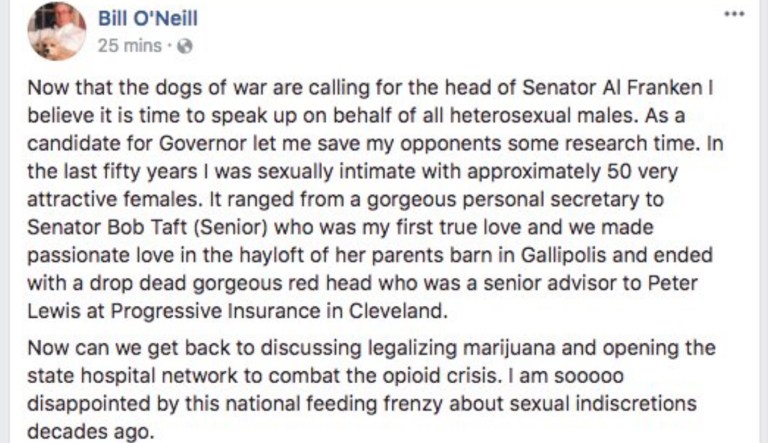Viewport: 768px width, 443px height.
Task: Click the words "decades ago" ending the post
Action: [90, 432]
